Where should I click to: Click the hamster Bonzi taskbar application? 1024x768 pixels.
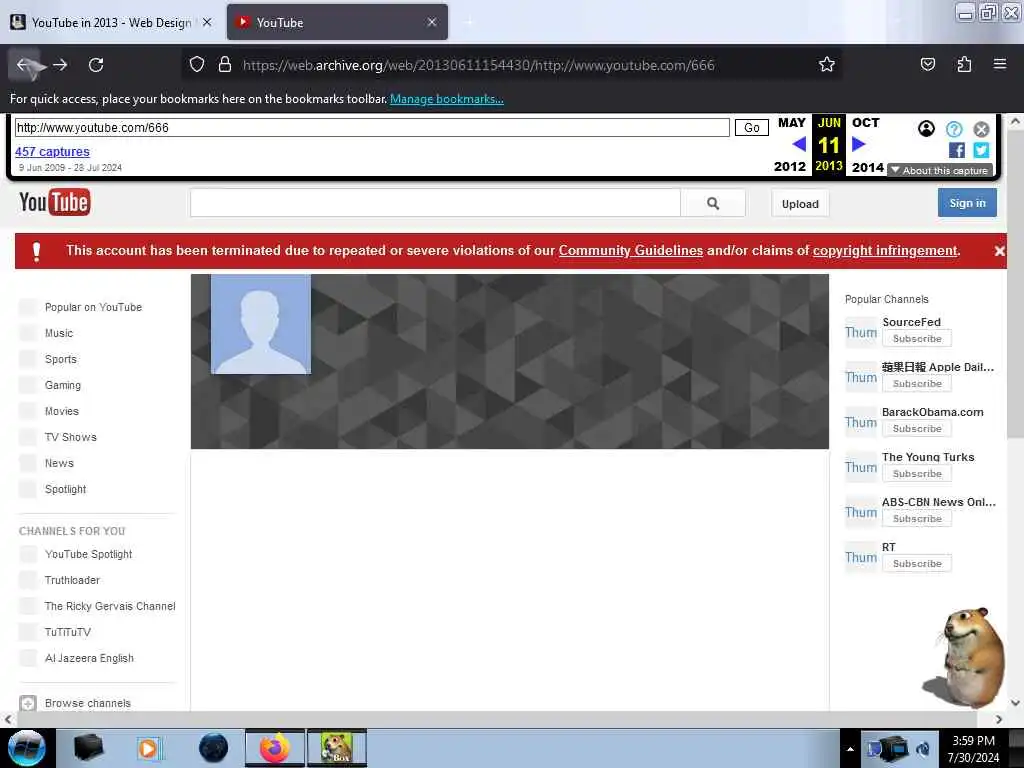(x=337, y=748)
